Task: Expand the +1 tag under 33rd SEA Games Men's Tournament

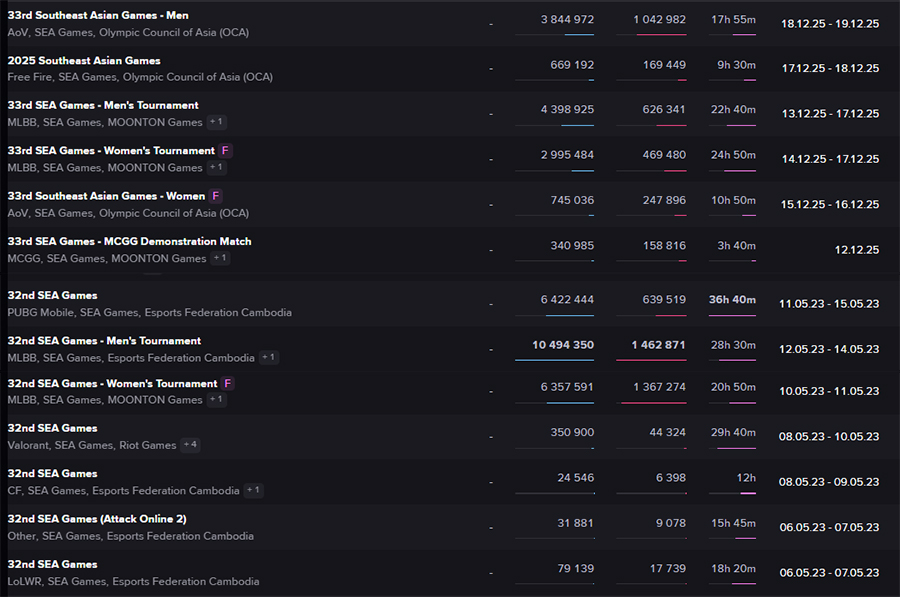Action: (216, 122)
